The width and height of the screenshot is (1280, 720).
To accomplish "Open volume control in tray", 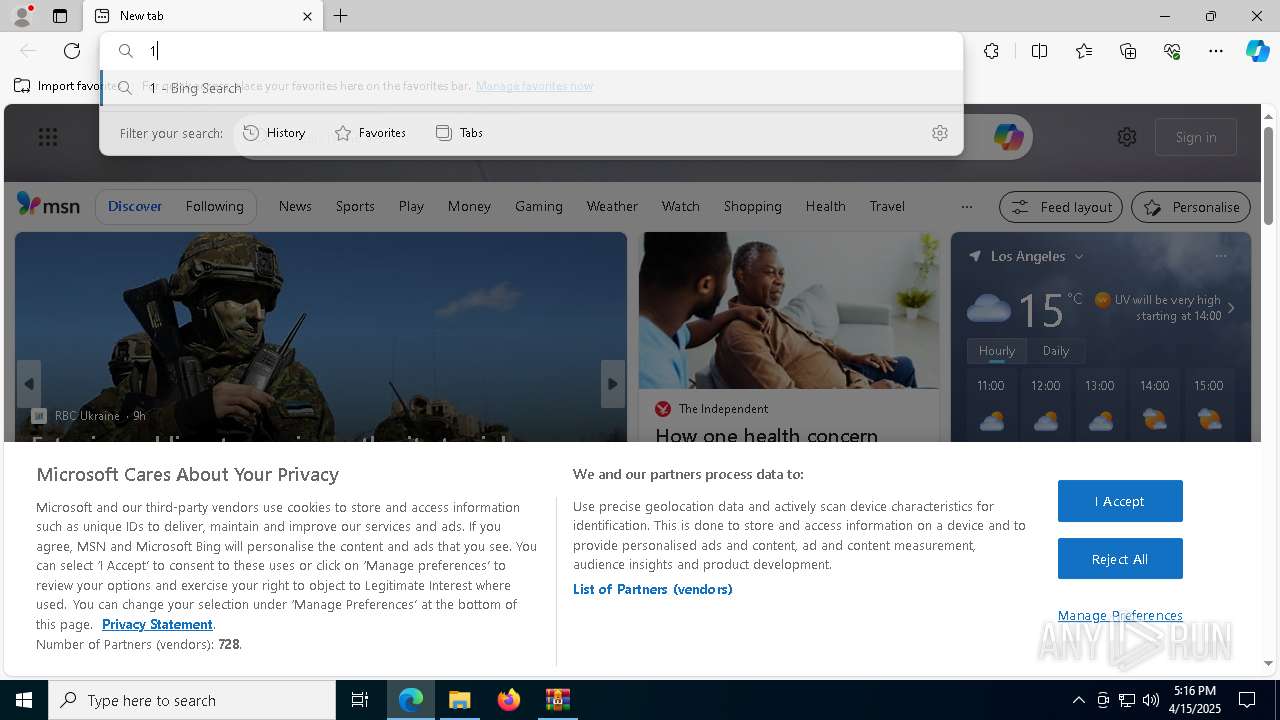I will coord(1150,700).
